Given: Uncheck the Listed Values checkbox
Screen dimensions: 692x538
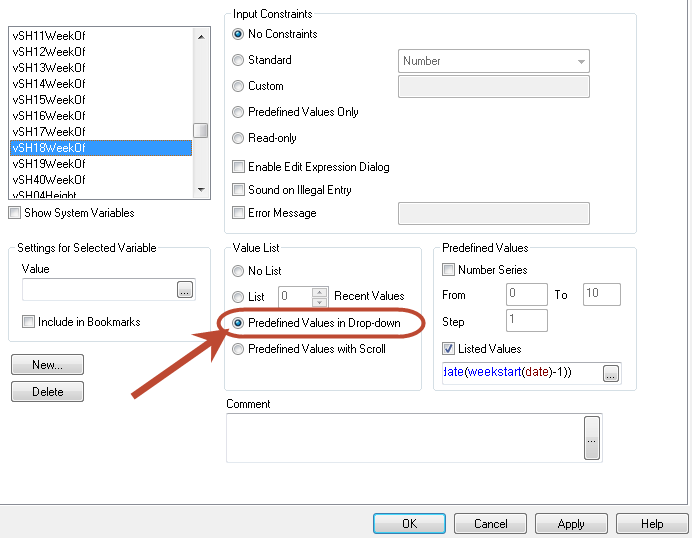Looking at the screenshot, I should (449, 349).
